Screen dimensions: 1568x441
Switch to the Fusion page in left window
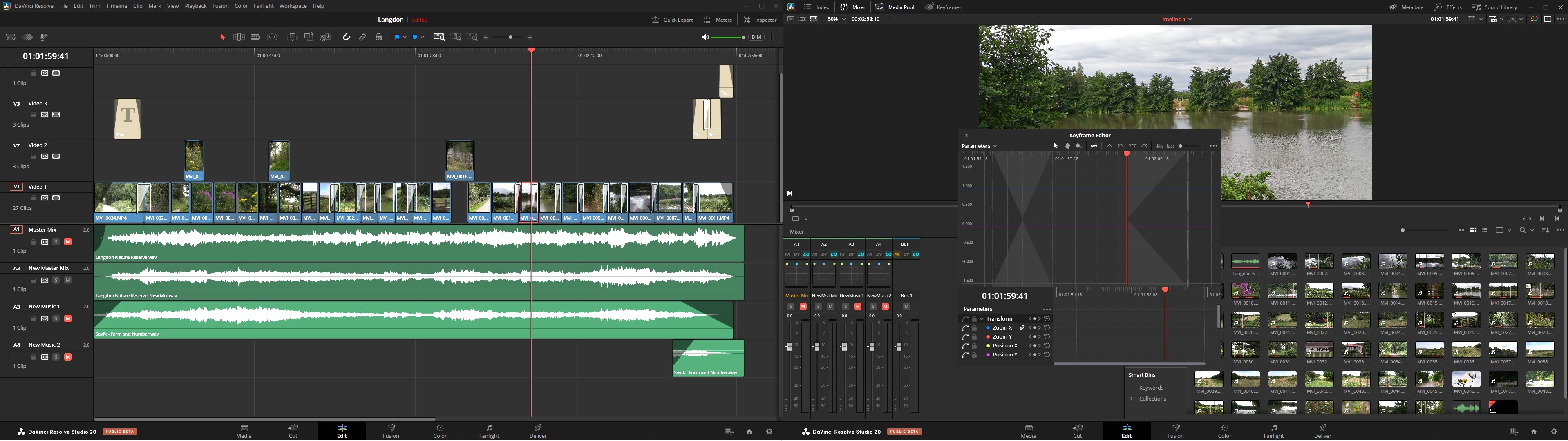pos(391,431)
